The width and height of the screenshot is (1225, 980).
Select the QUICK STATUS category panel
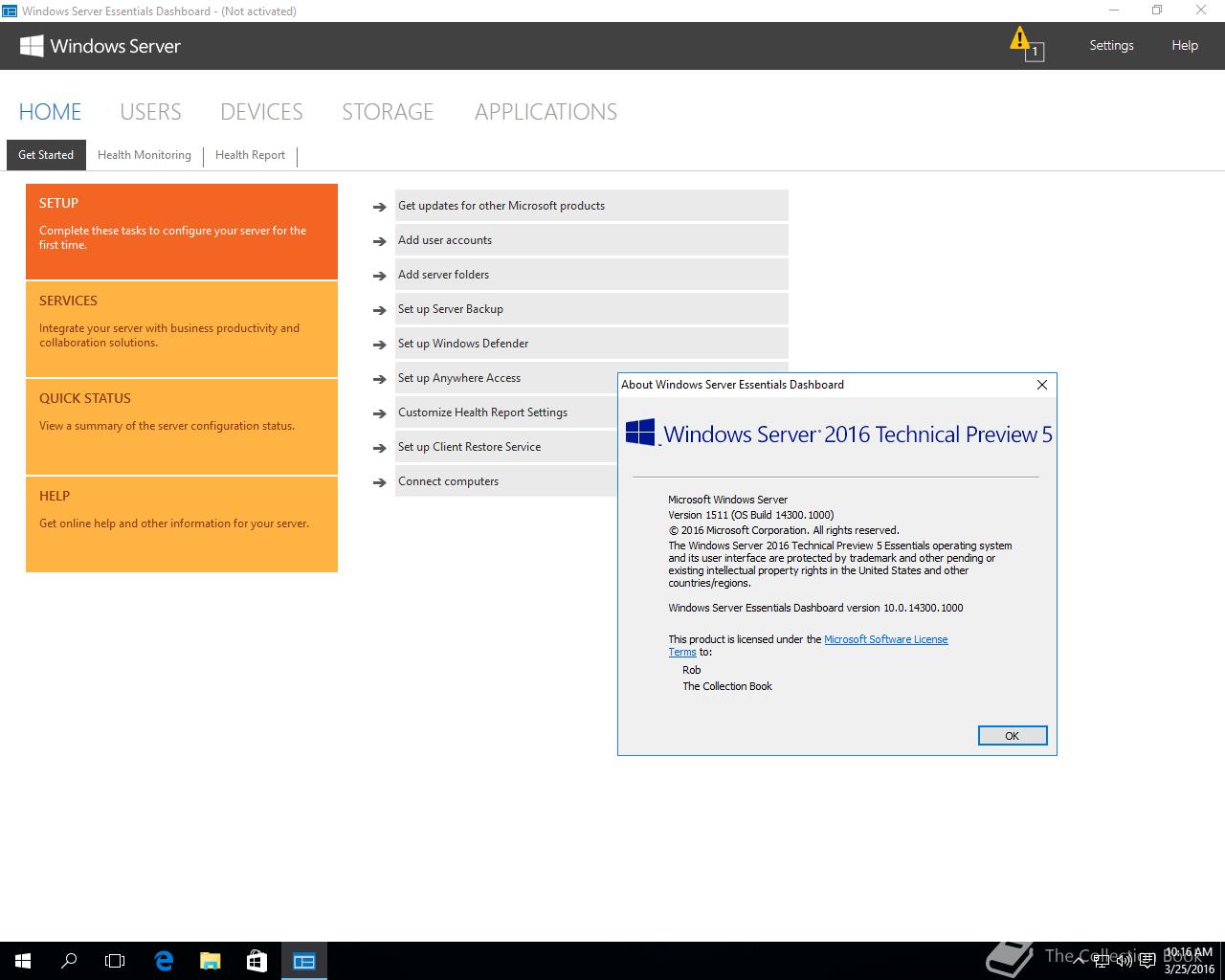pos(182,427)
